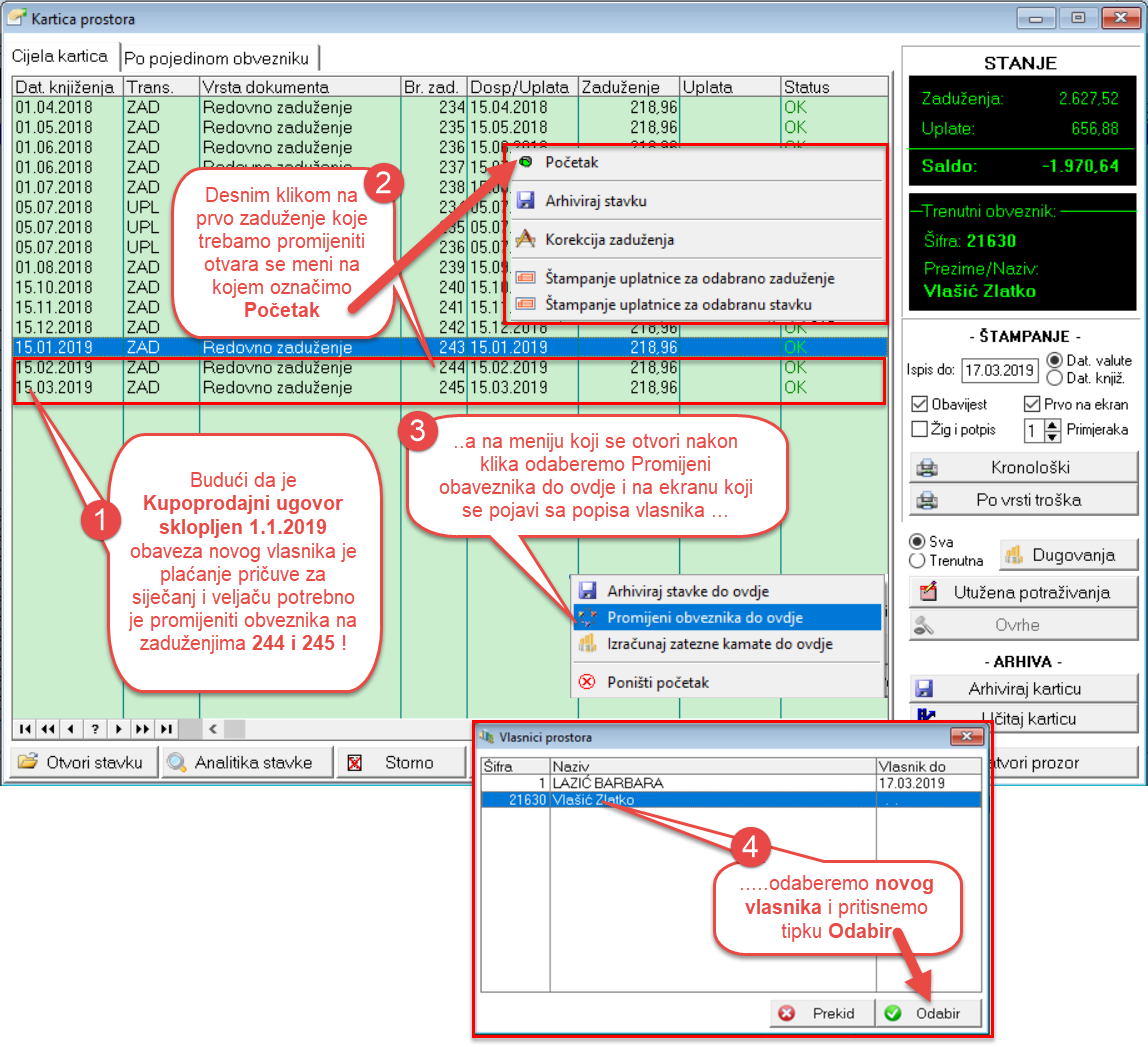Toggle the Prvo na ekran checkbox

[x=1032, y=404]
